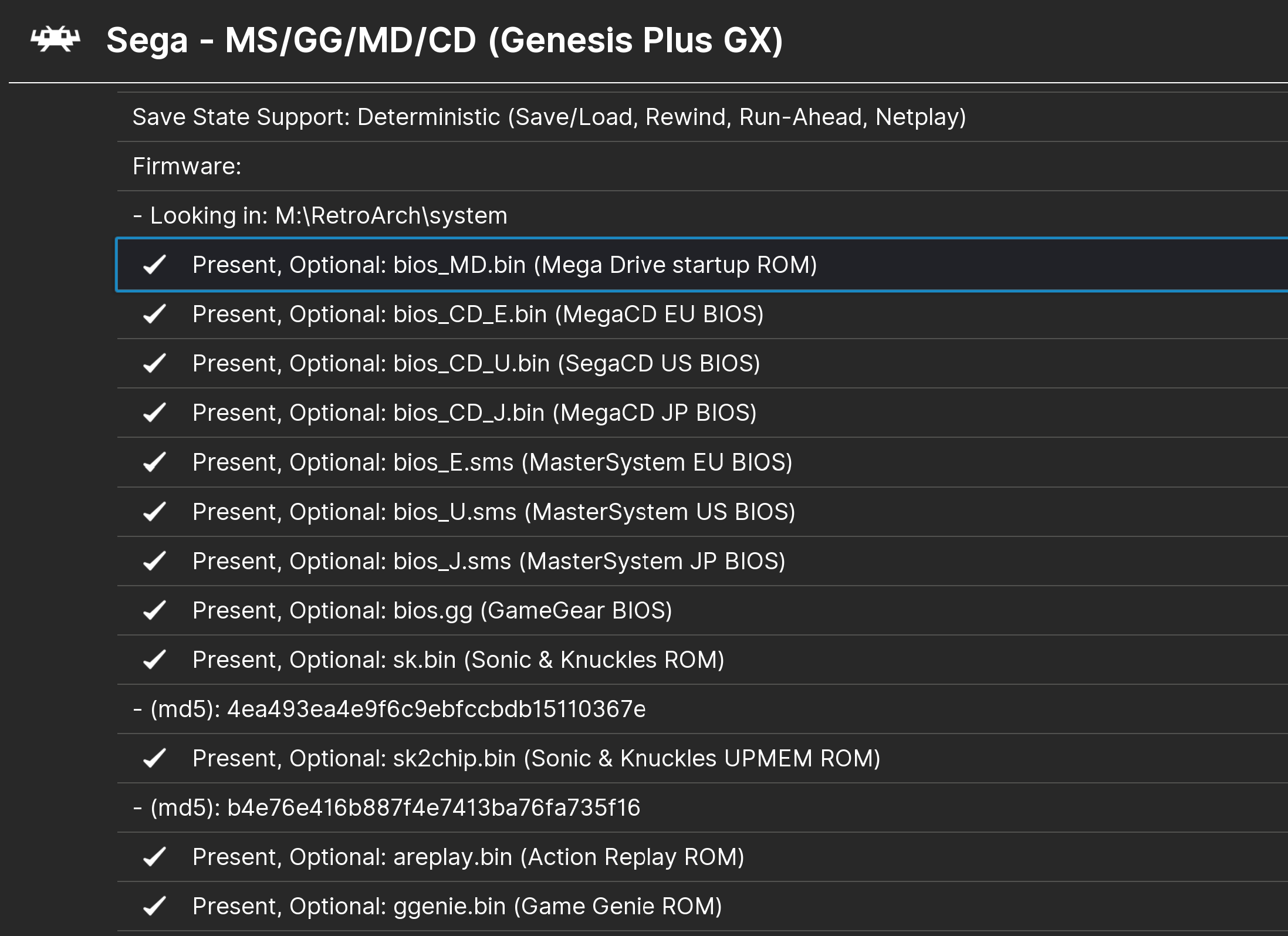Click checkmark icon beside sk2chip.bin
This screenshot has height=936, width=1288.
tap(154, 758)
